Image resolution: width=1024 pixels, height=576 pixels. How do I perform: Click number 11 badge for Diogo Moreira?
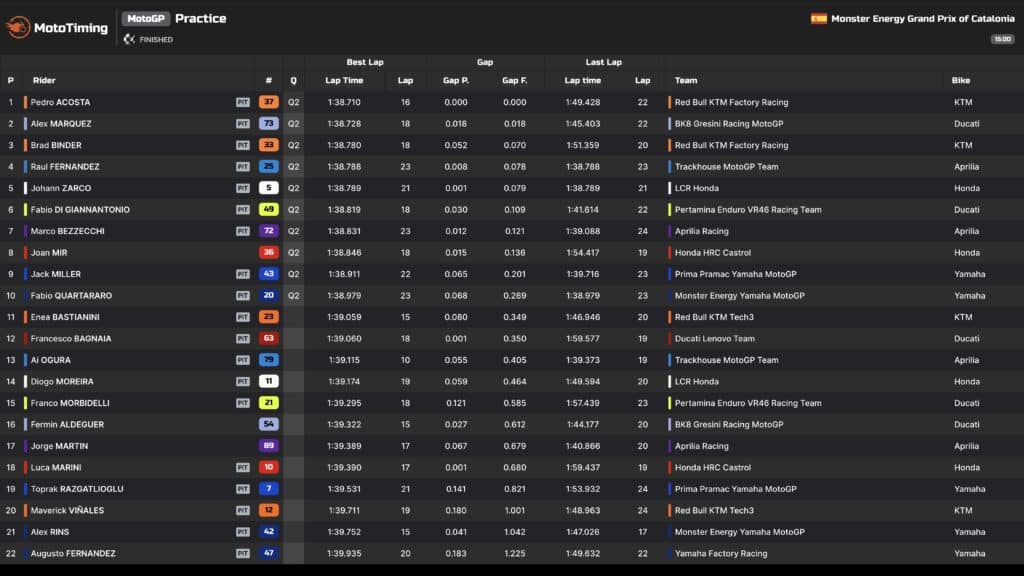[268, 381]
